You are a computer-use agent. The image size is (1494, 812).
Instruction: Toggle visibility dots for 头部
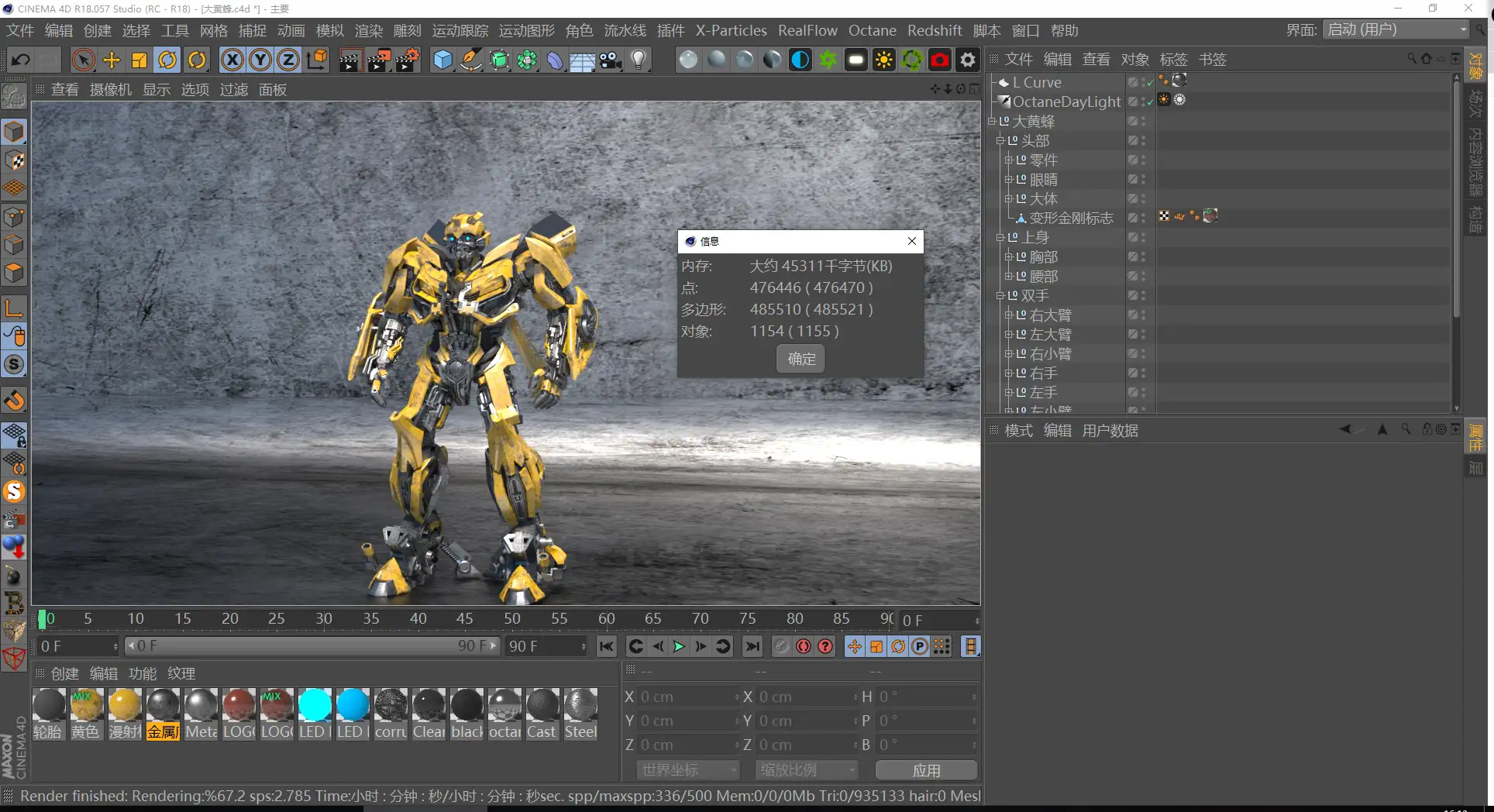(1143, 140)
